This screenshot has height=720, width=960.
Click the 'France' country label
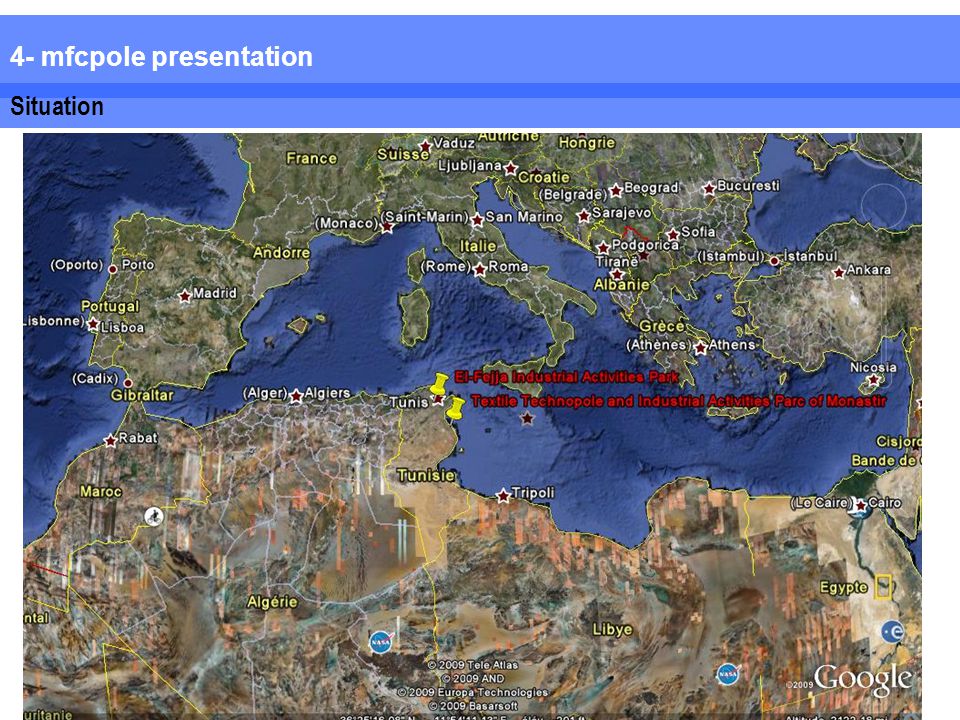(312, 159)
